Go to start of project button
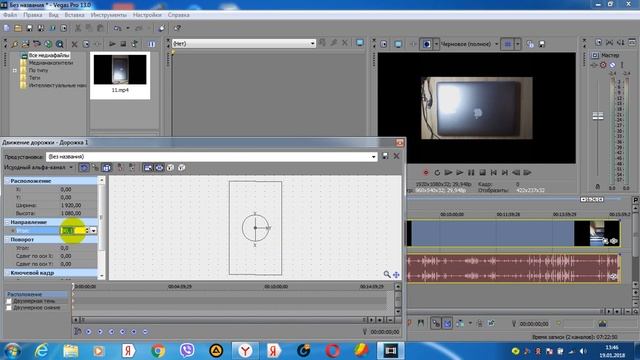Screen dimensions: 640x360 (x=493, y=173)
